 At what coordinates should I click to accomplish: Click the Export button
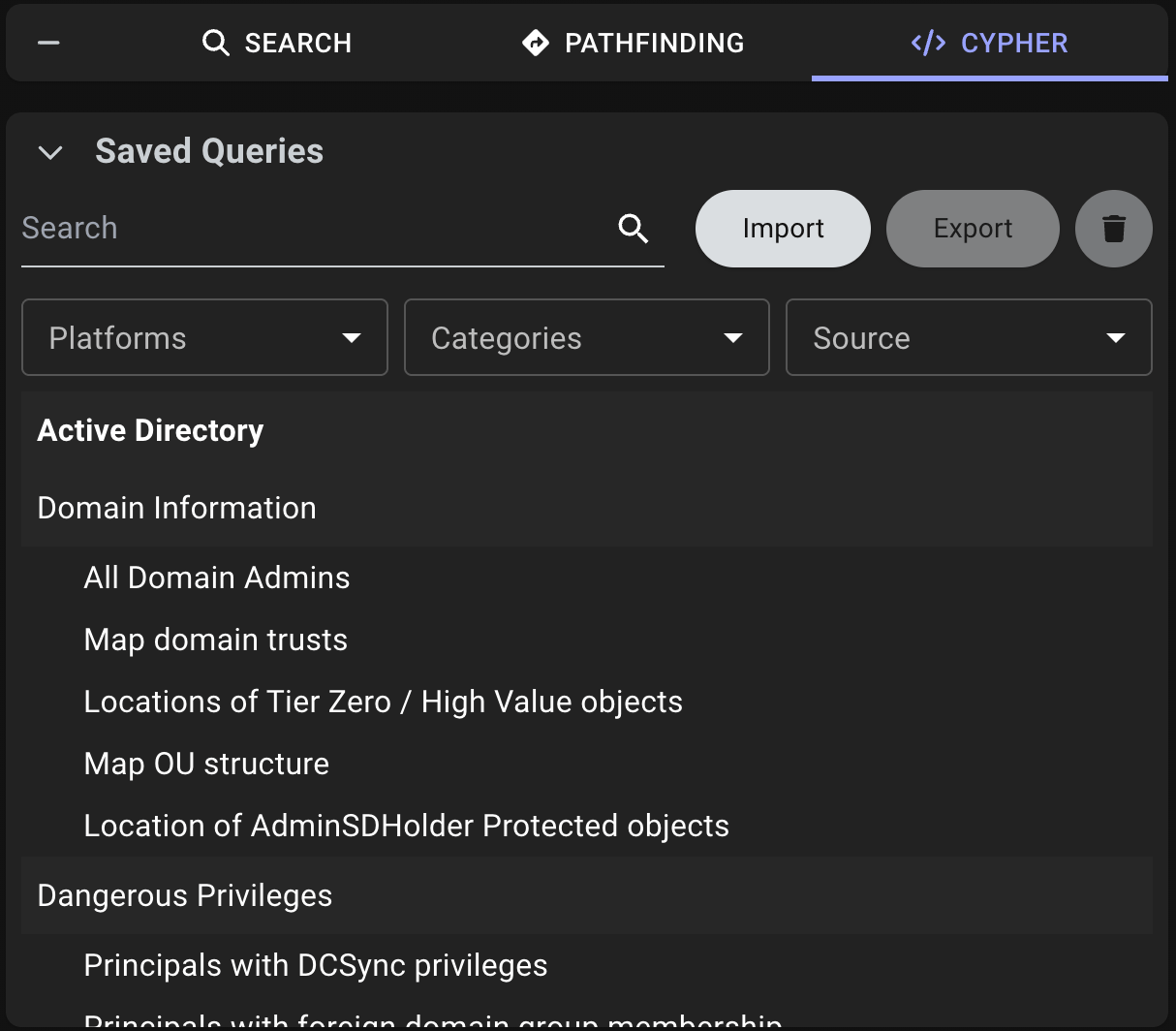[973, 229]
